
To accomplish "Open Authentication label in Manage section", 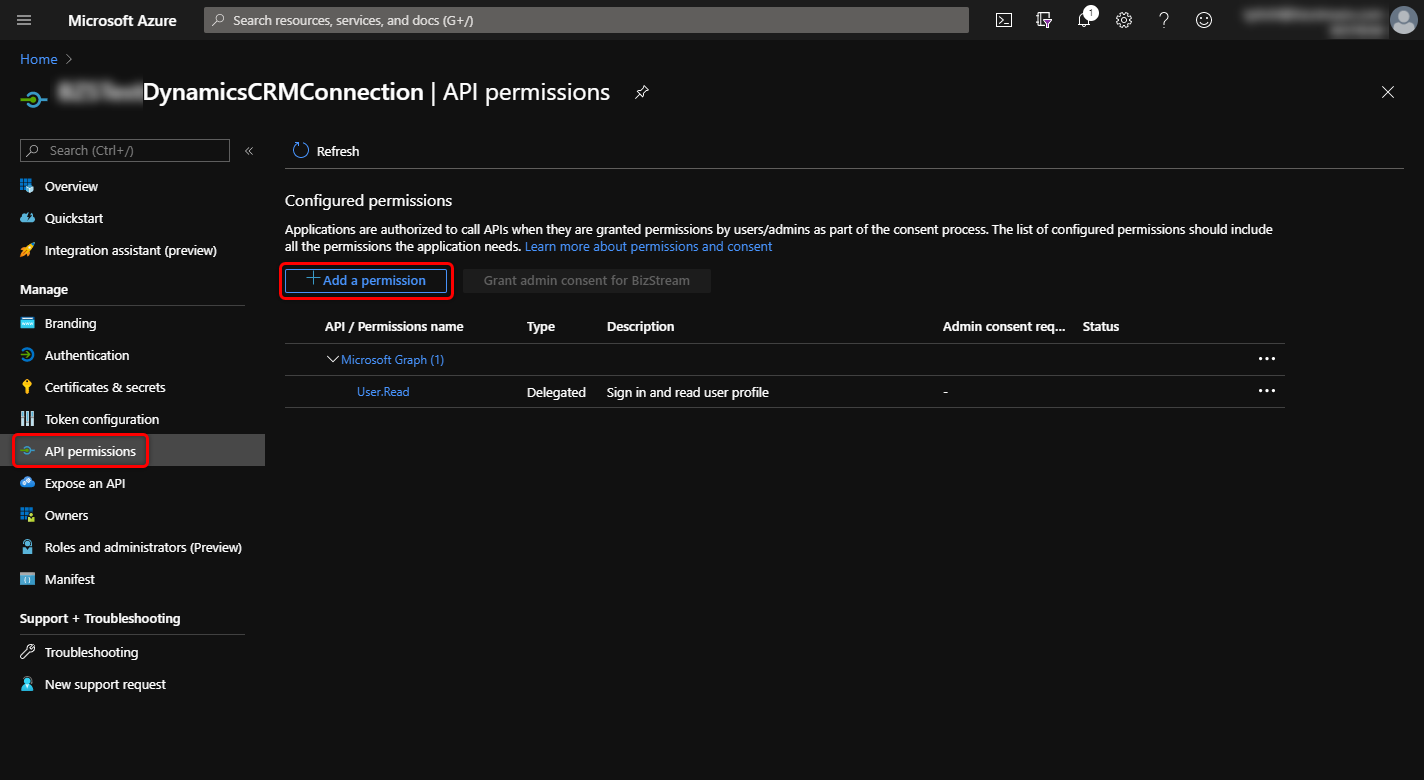I will click(x=87, y=355).
